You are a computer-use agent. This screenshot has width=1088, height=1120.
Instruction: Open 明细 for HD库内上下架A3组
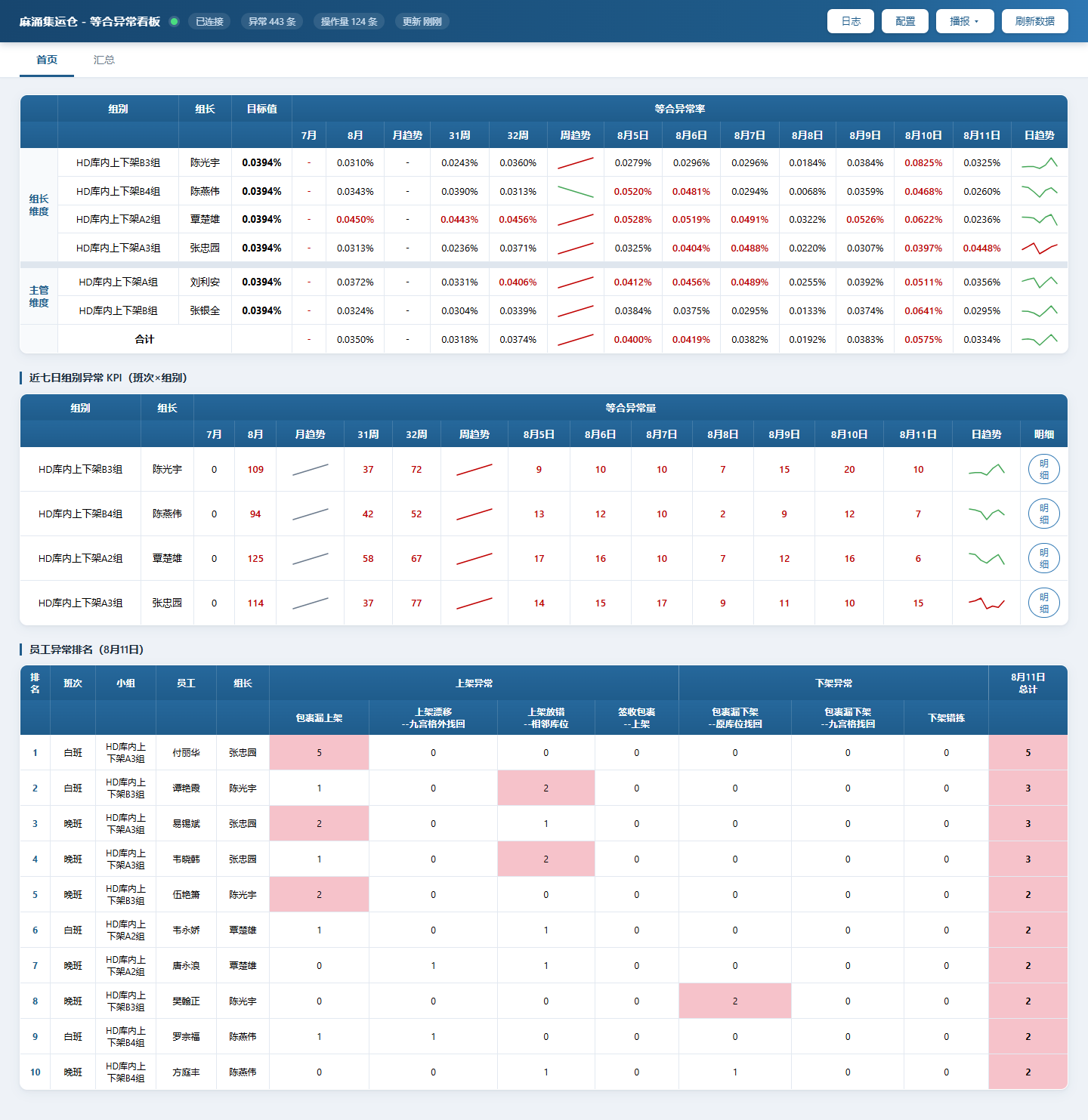1044,603
